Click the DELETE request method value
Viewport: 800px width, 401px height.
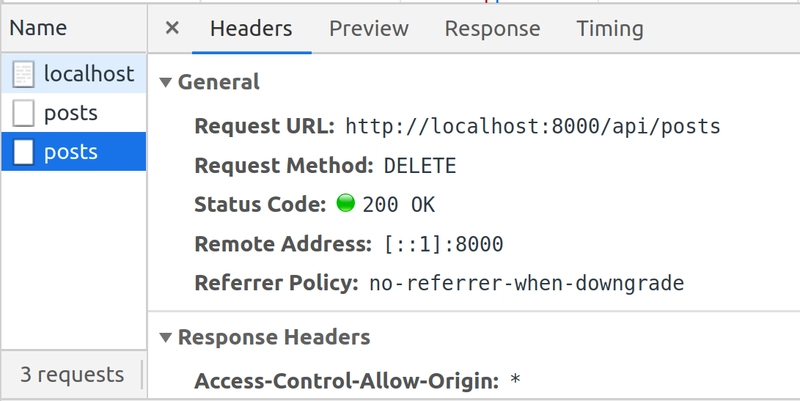tap(420, 166)
